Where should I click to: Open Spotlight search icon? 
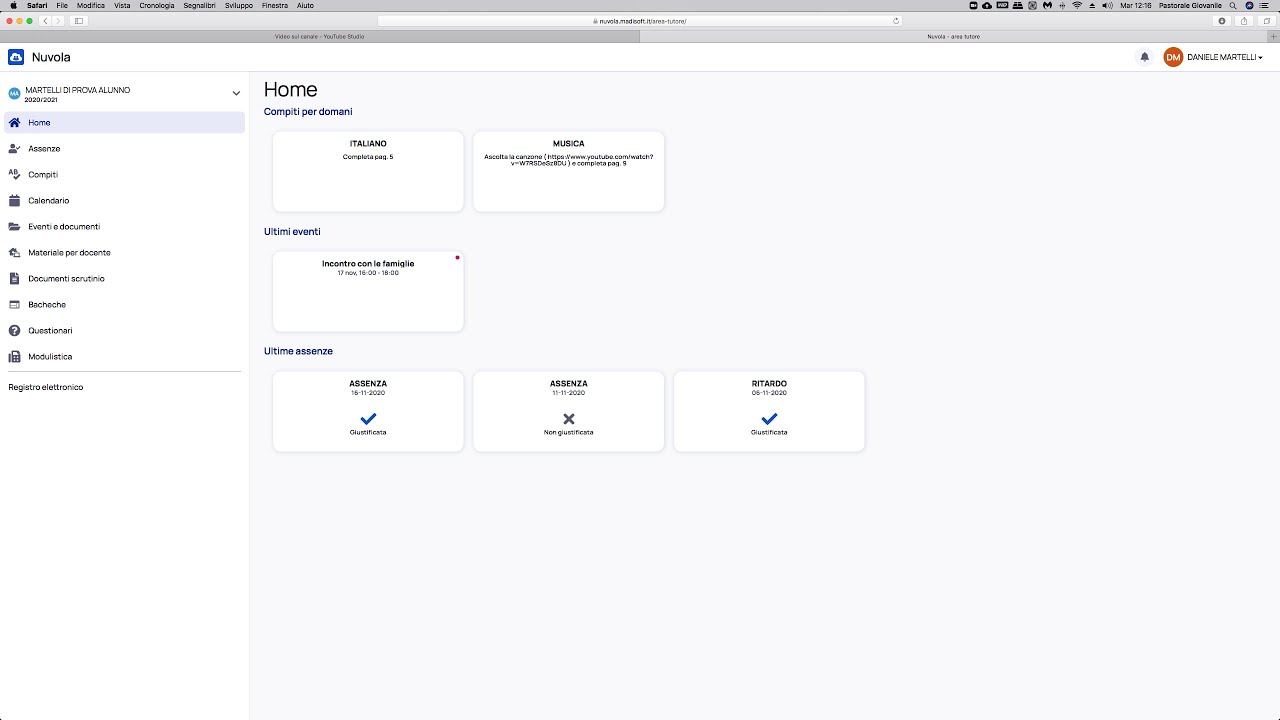click(1233, 5)
